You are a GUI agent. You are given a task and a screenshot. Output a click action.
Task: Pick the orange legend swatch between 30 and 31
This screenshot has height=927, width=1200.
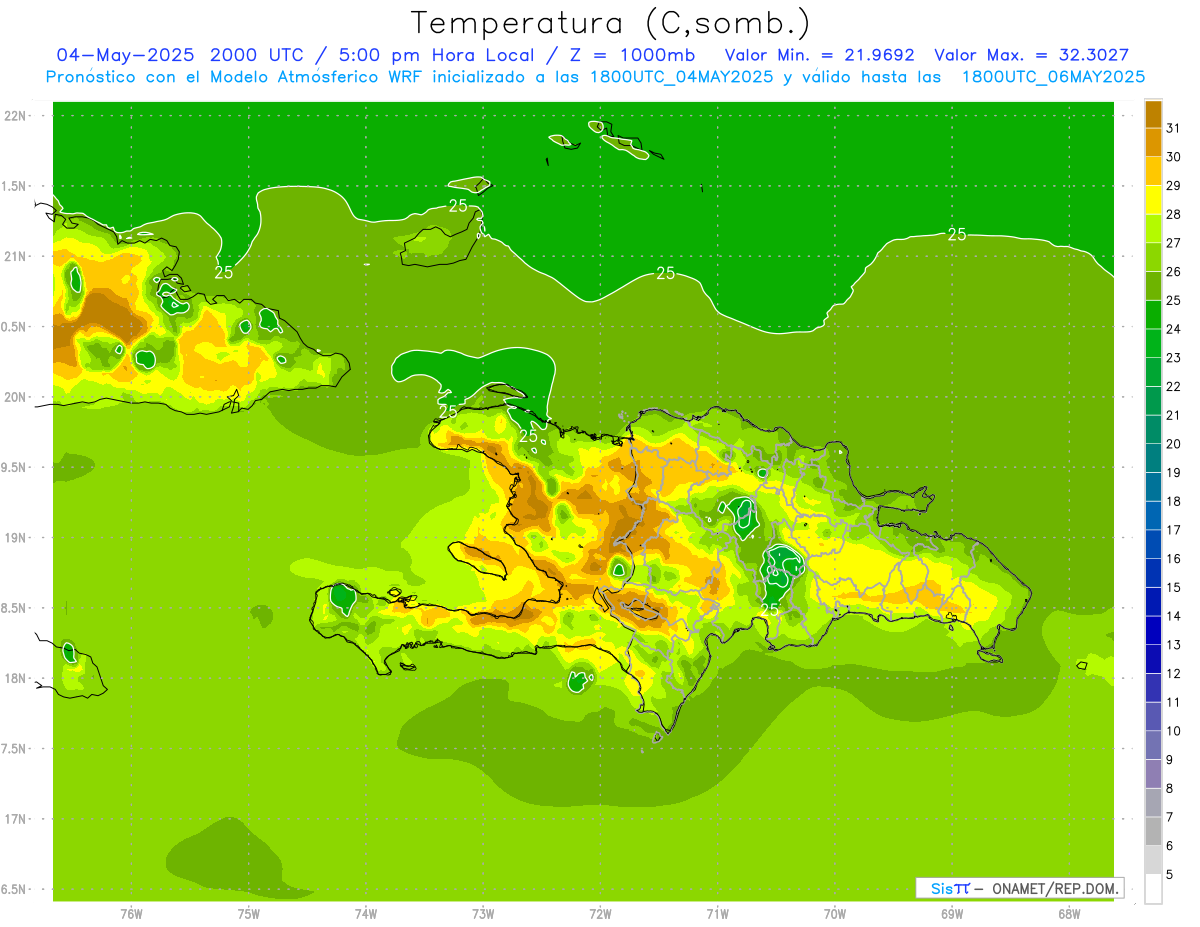point(1153,142)
